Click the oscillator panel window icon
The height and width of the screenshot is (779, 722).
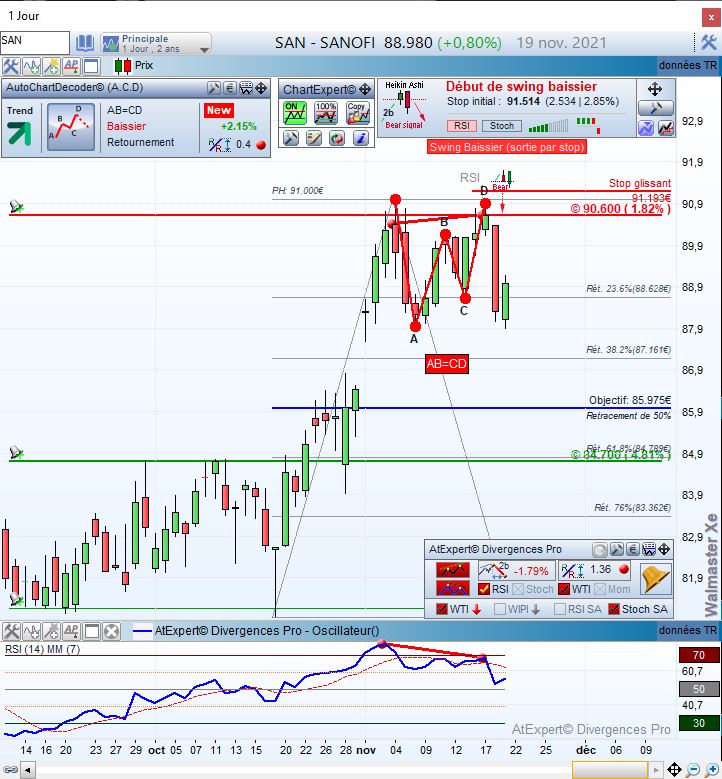pyautogui.click(x=91, y=631)
